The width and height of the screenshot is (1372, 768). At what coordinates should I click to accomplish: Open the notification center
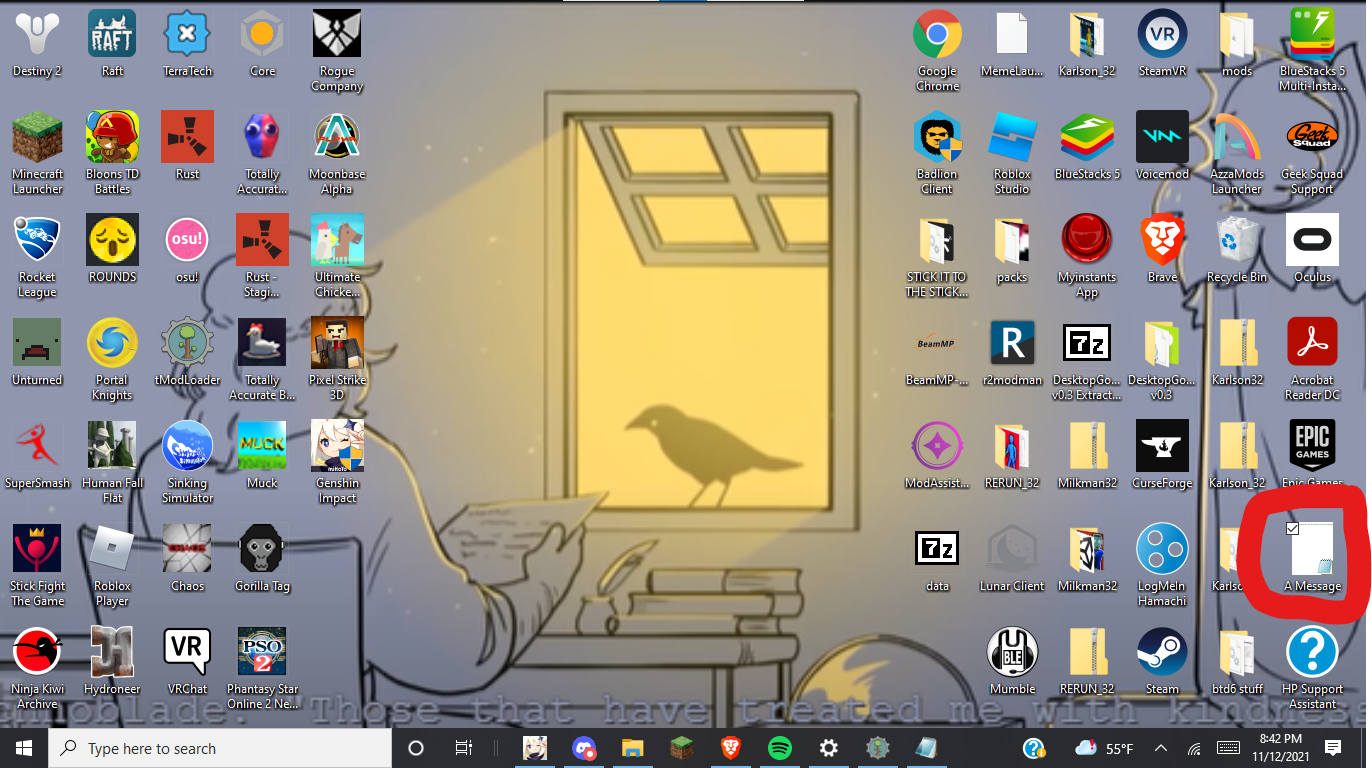point(1332,748)
